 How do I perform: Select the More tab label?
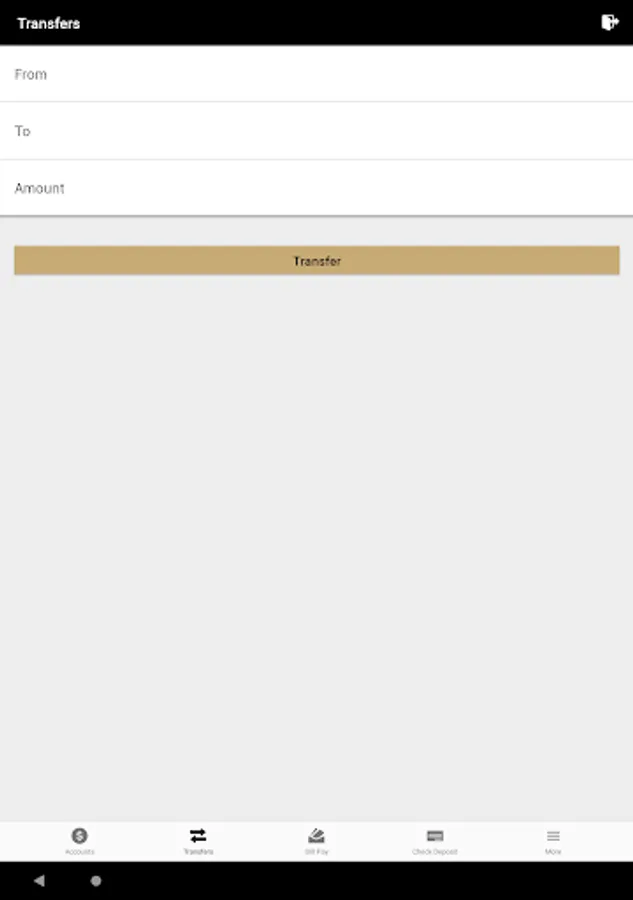point(553,852)
